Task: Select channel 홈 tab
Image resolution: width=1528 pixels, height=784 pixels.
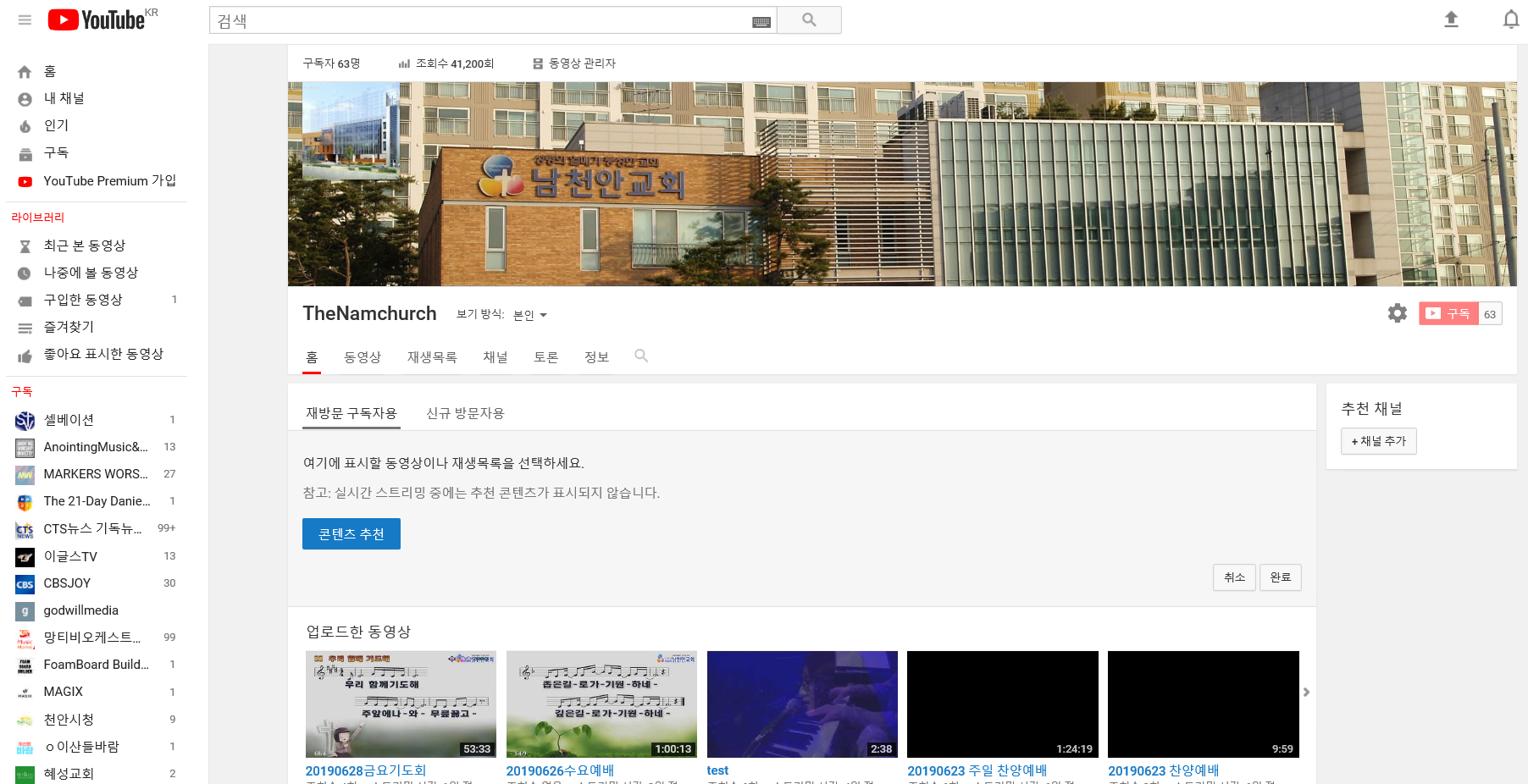Action: click(x=312, y=357)
